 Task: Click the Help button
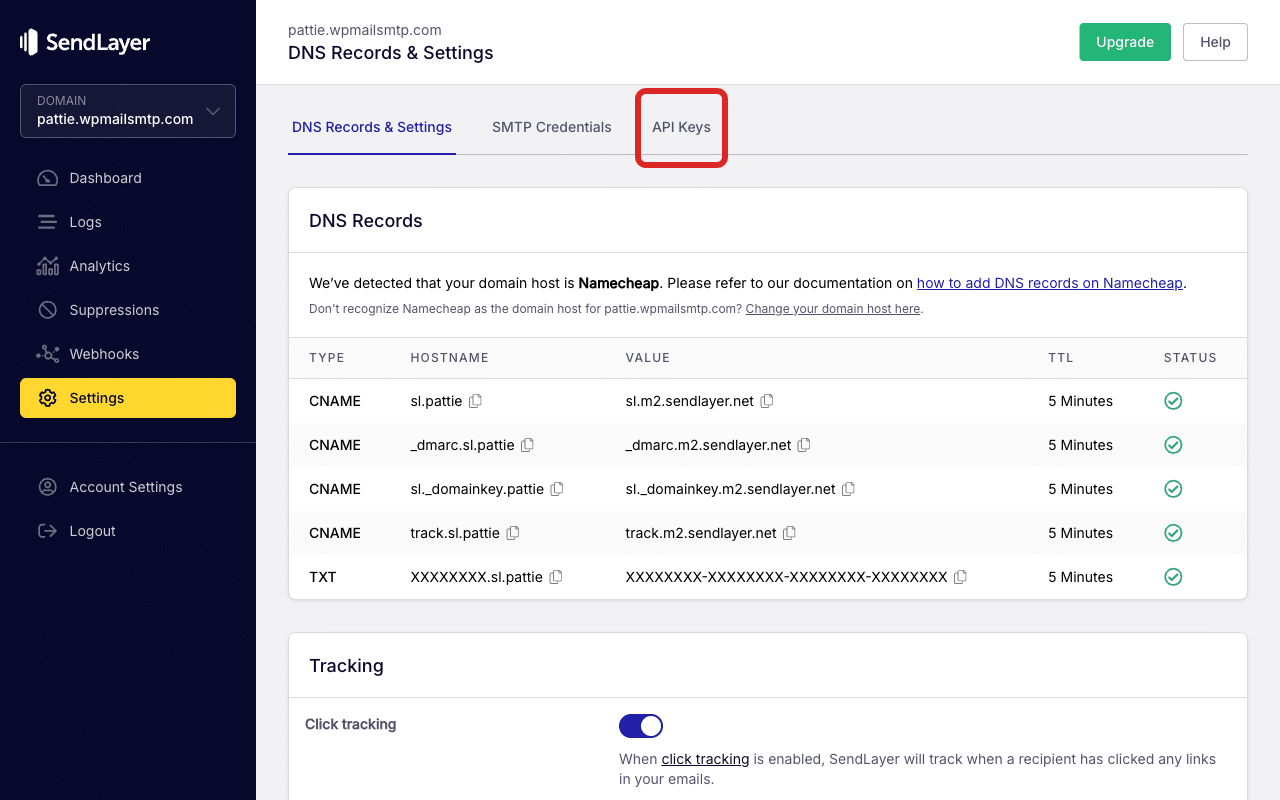pyautogui.click(x=1215, y=42)
